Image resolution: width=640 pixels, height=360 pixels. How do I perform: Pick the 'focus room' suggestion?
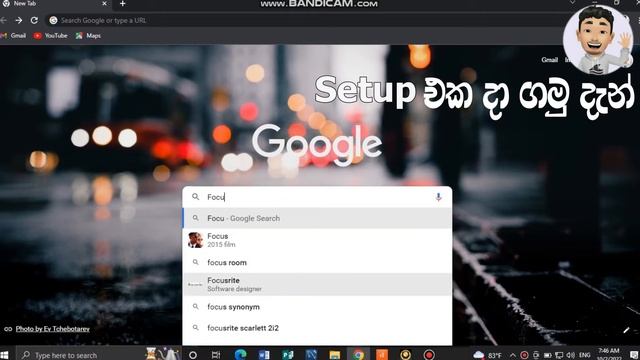(317, 262)
